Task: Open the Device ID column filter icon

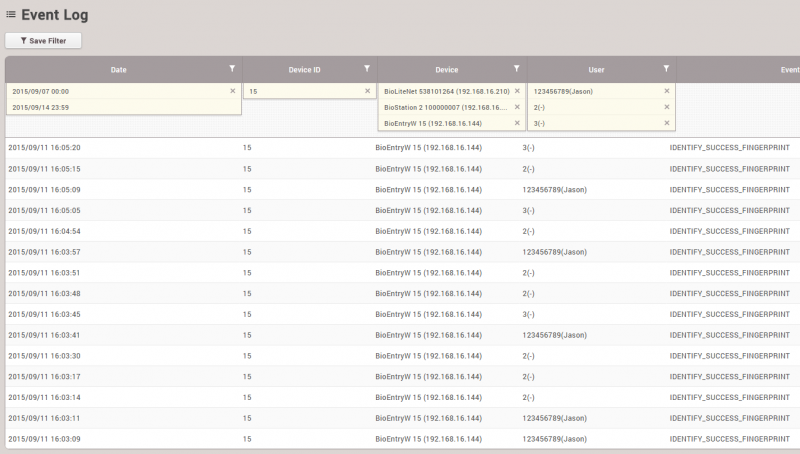Action: click(x=367, y=69)
